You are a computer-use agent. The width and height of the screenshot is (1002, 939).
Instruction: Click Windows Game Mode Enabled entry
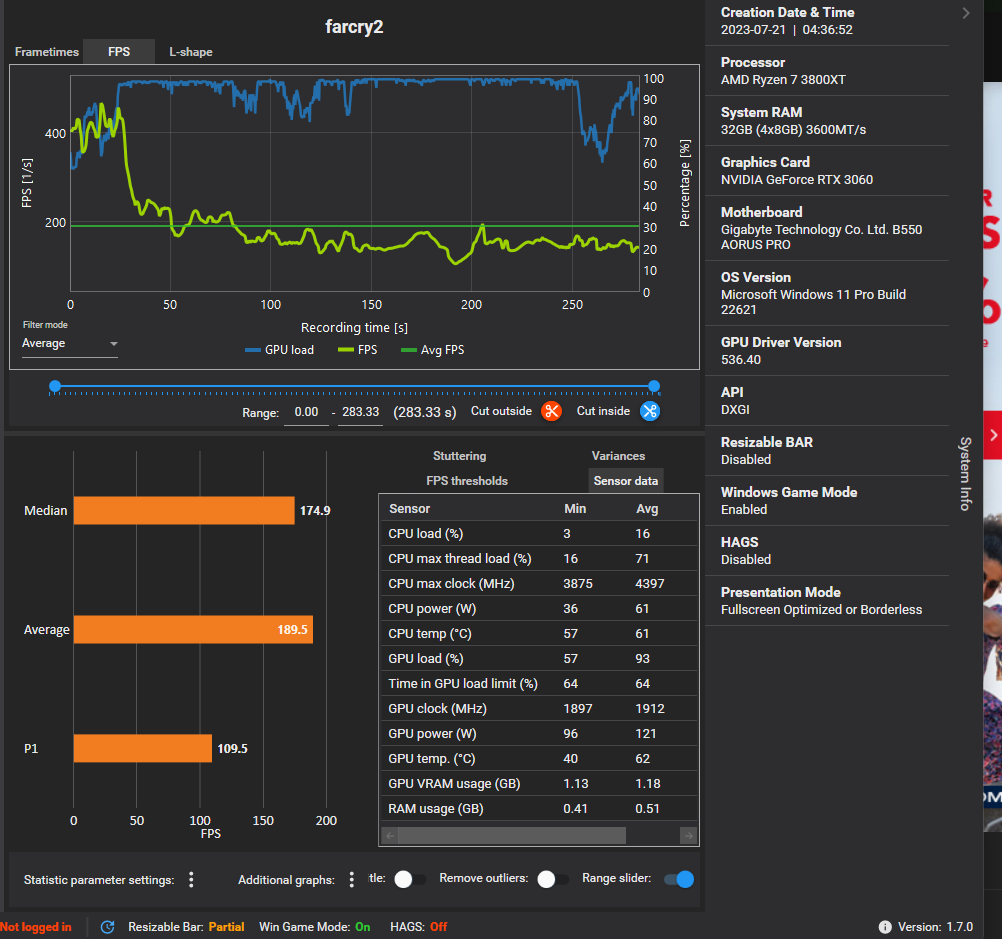pyautogui.click(x=827, y=501)
